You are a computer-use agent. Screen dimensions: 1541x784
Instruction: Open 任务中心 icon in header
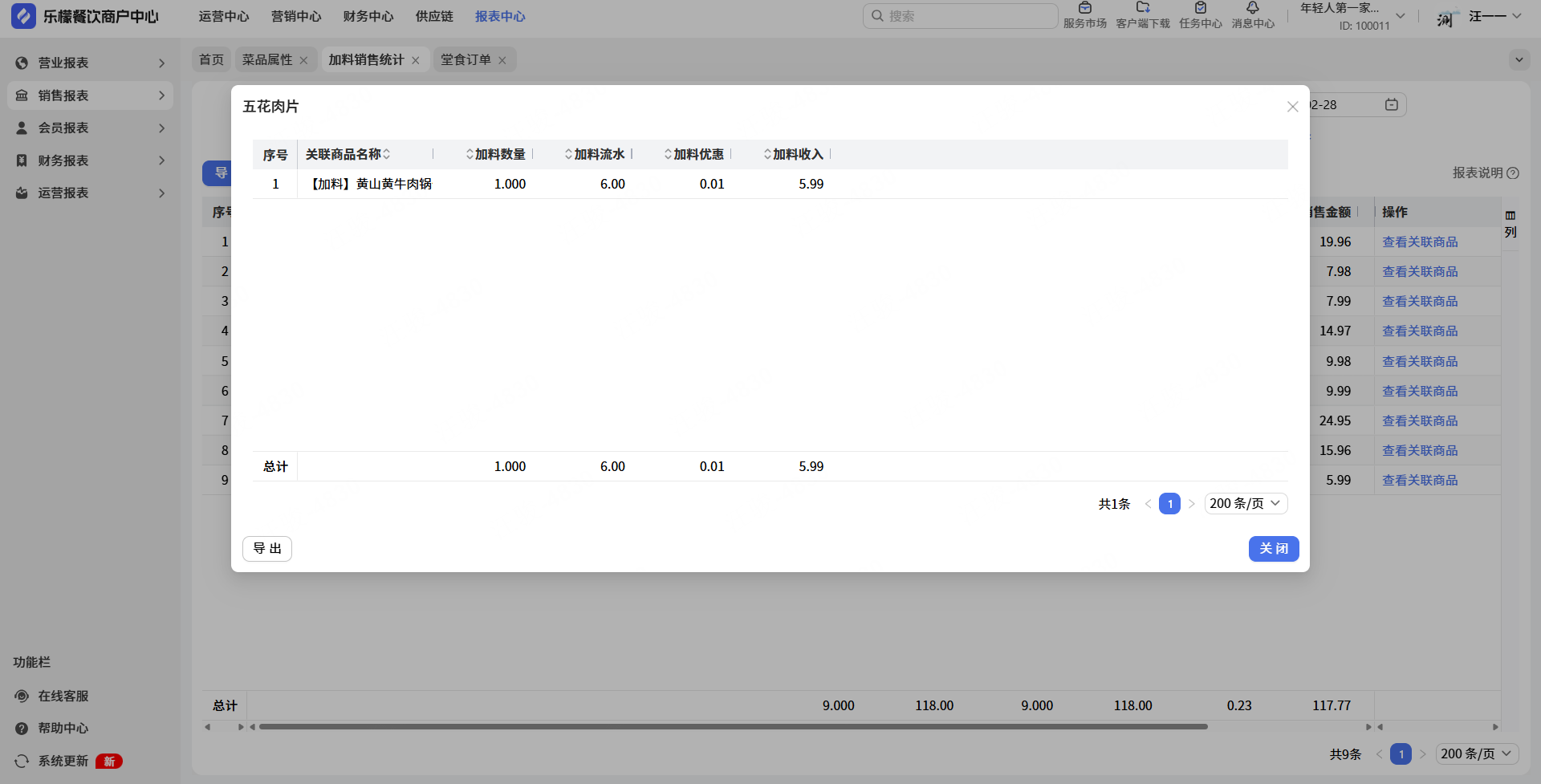tap(1201, 8)
